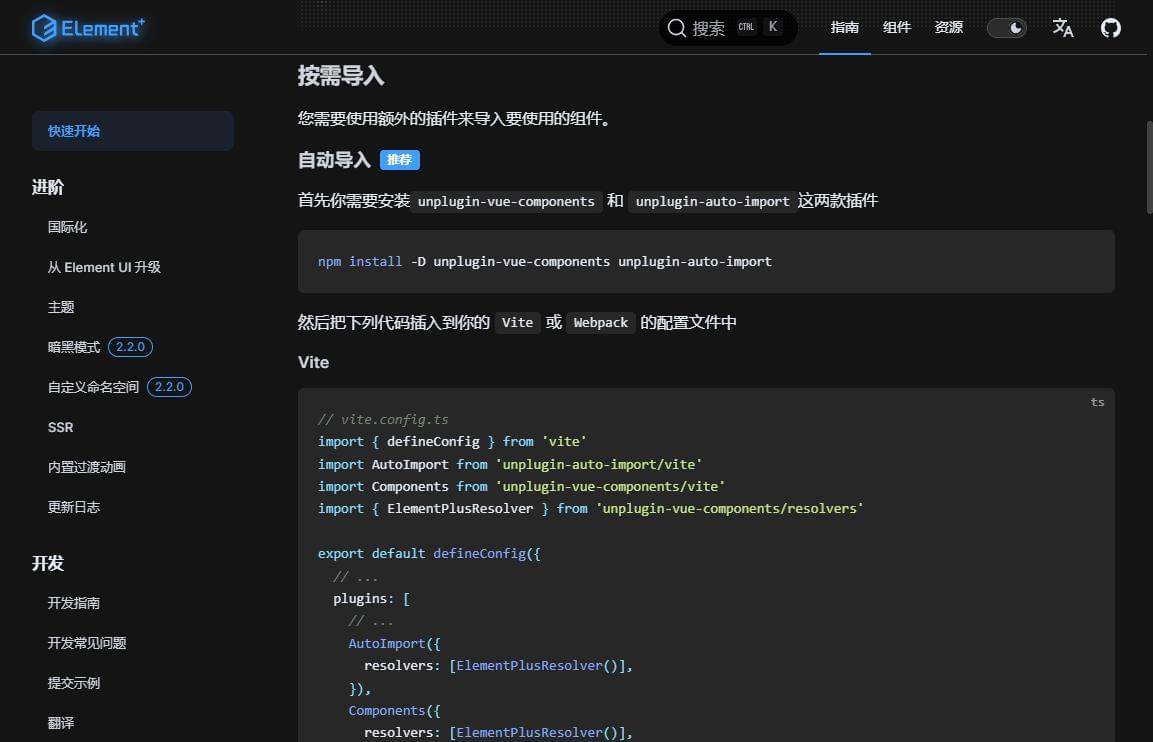Open the 组件 nav tab

(x=897, y=28)
